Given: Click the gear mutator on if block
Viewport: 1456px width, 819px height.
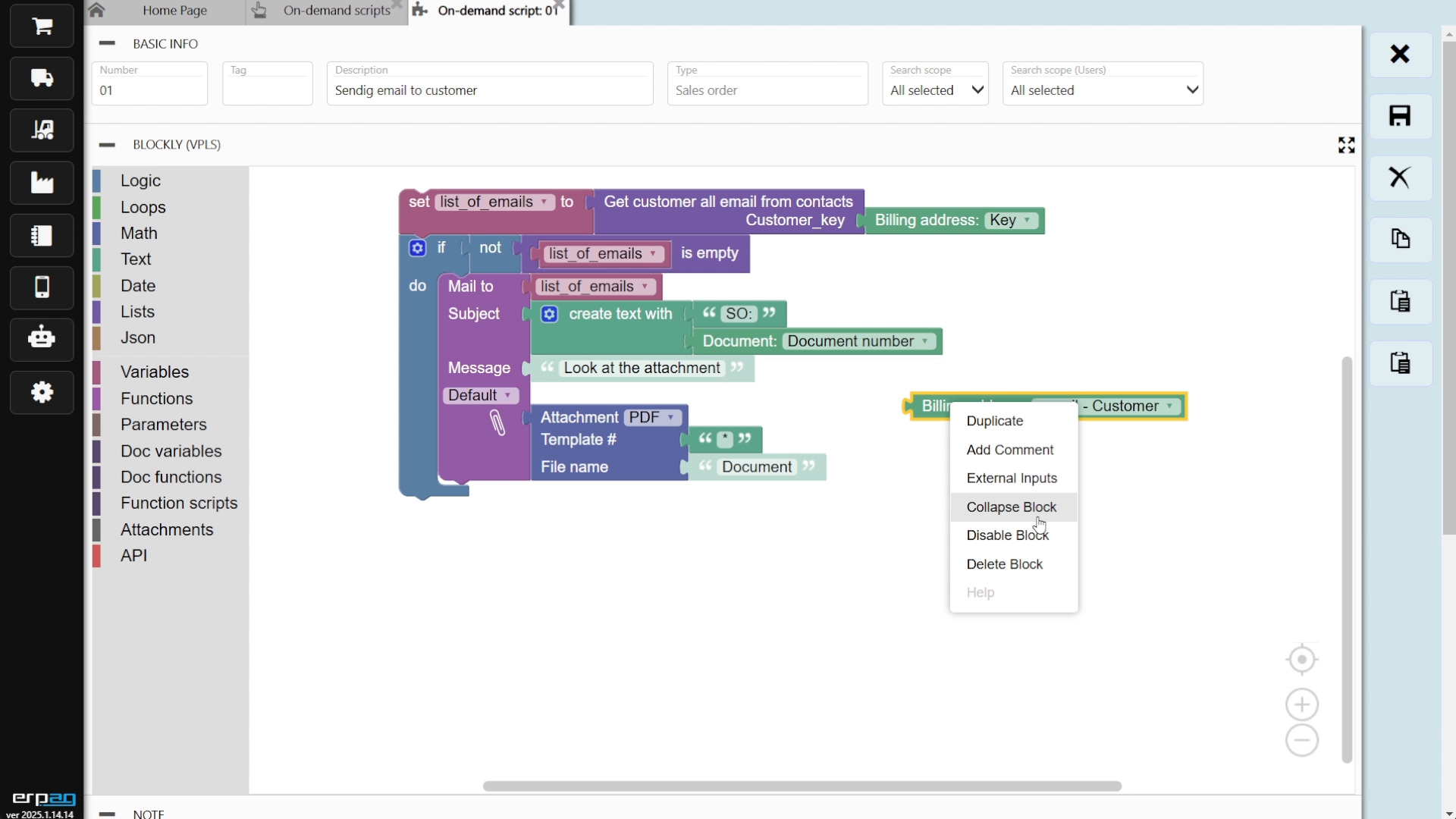Looking at the screenshot, I should pos(417,248).
